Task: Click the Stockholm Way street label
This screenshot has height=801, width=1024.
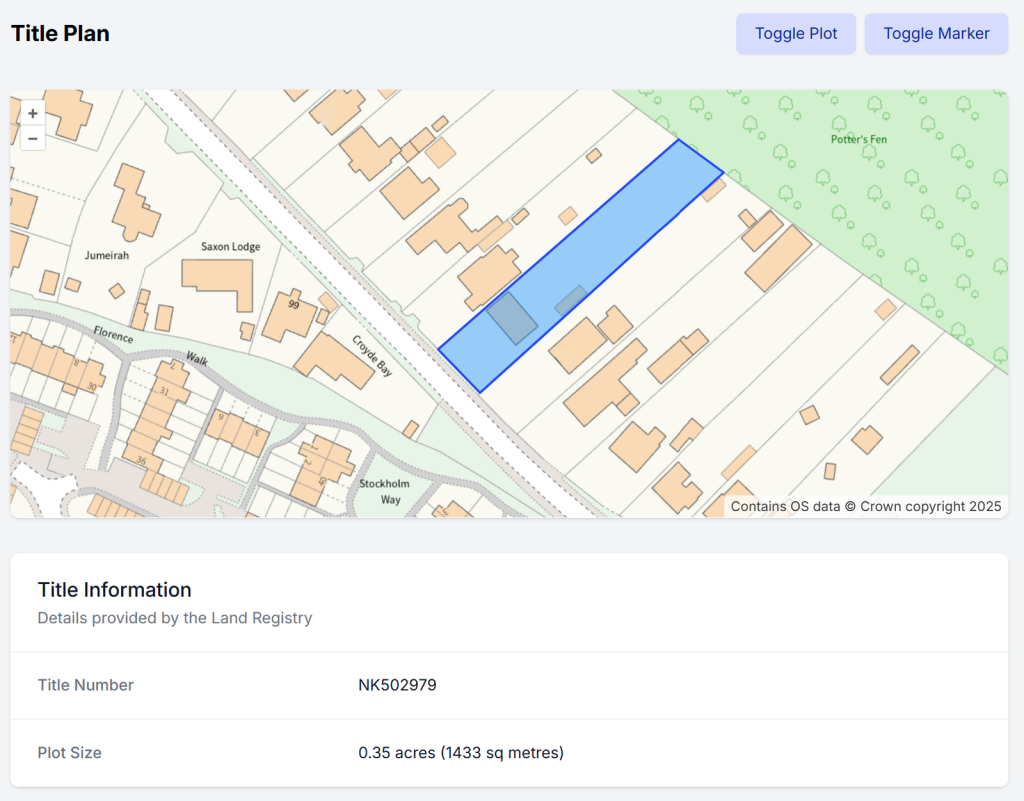Action: pyautogui.click(x=380, y=491)
